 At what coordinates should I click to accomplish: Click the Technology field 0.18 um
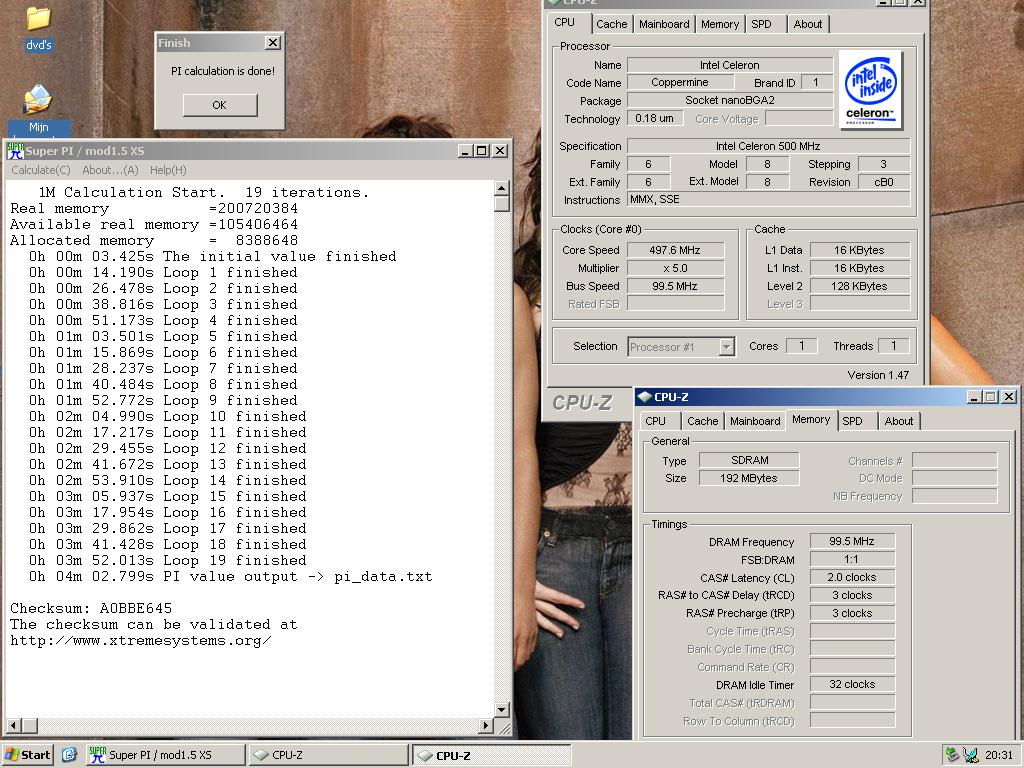pyautogui.click(x=654, y=118)
